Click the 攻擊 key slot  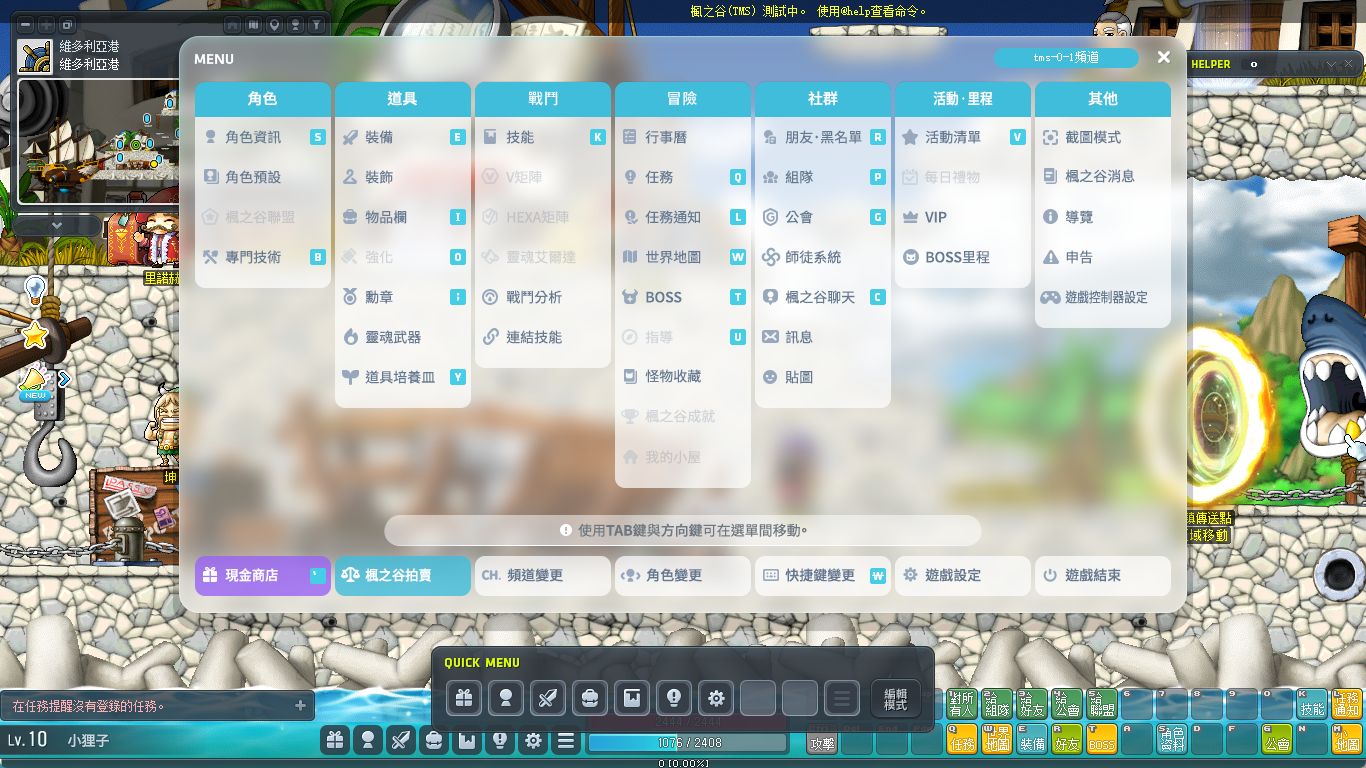coord(822,744)
